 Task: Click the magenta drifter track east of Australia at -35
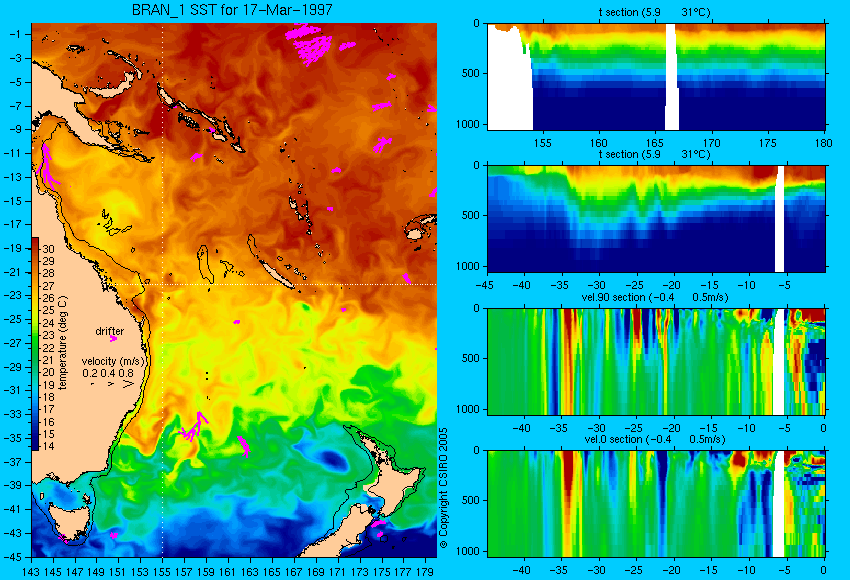point(195,427)
